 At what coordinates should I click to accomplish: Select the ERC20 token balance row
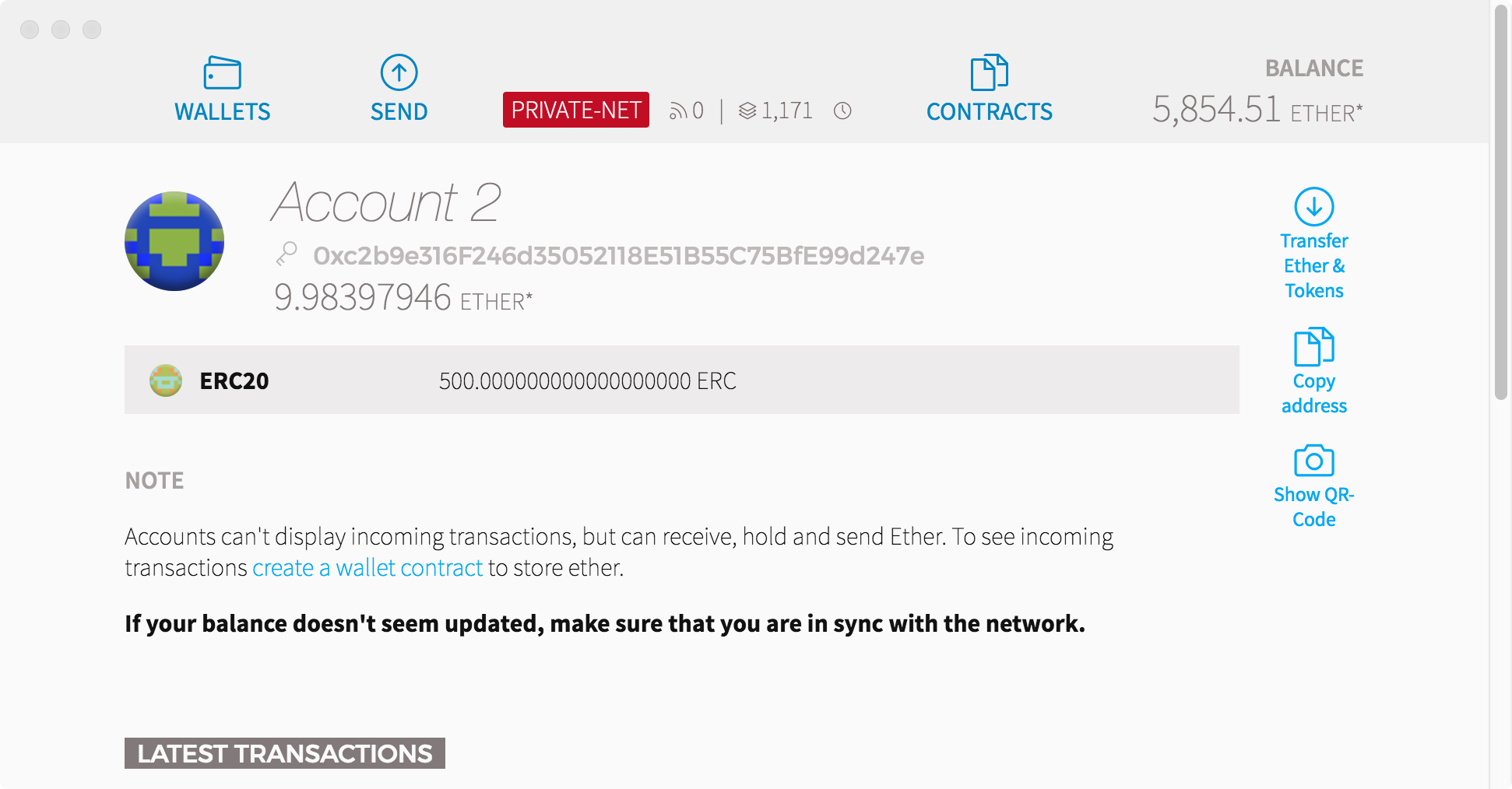click(x=681, y=380)
